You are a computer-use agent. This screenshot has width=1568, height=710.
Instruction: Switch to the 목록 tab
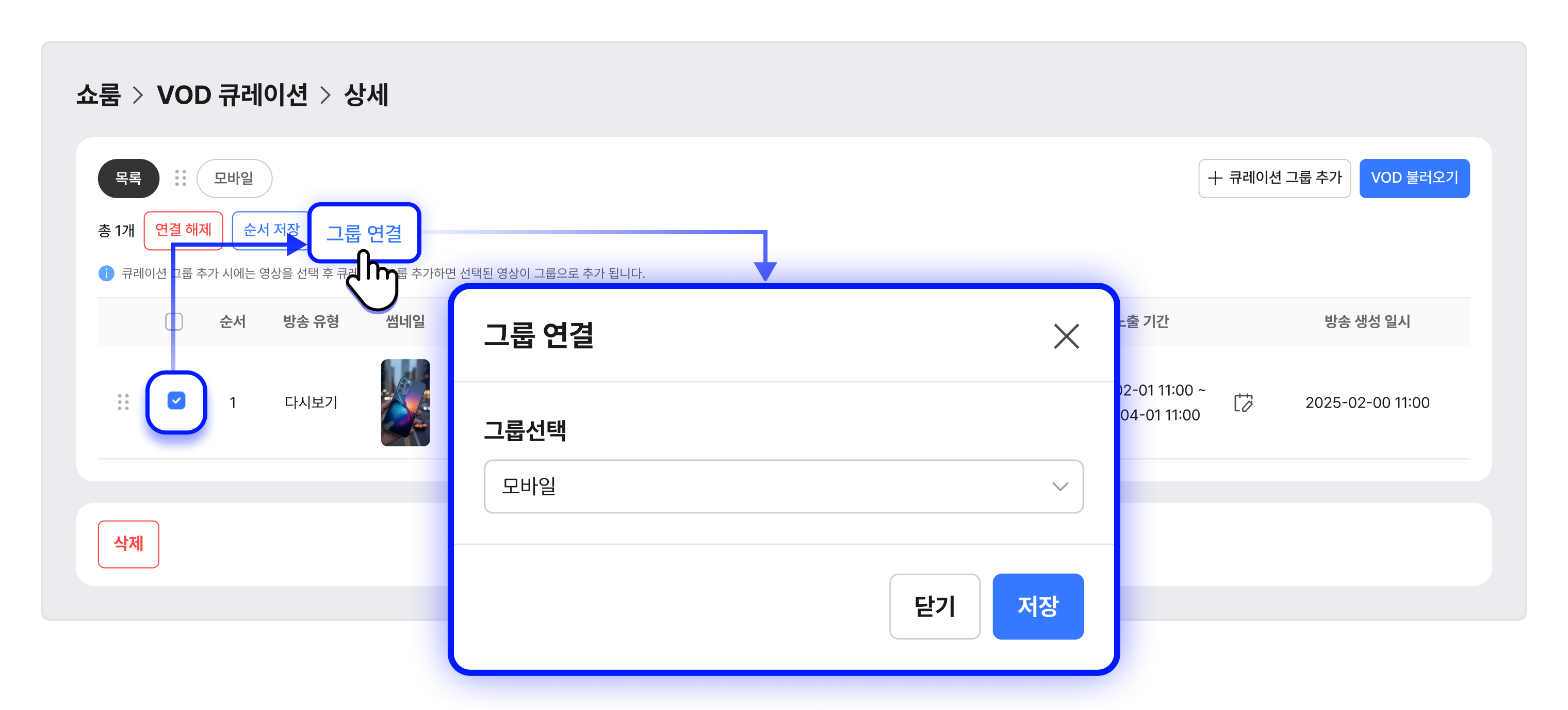[x=128, y=178]
